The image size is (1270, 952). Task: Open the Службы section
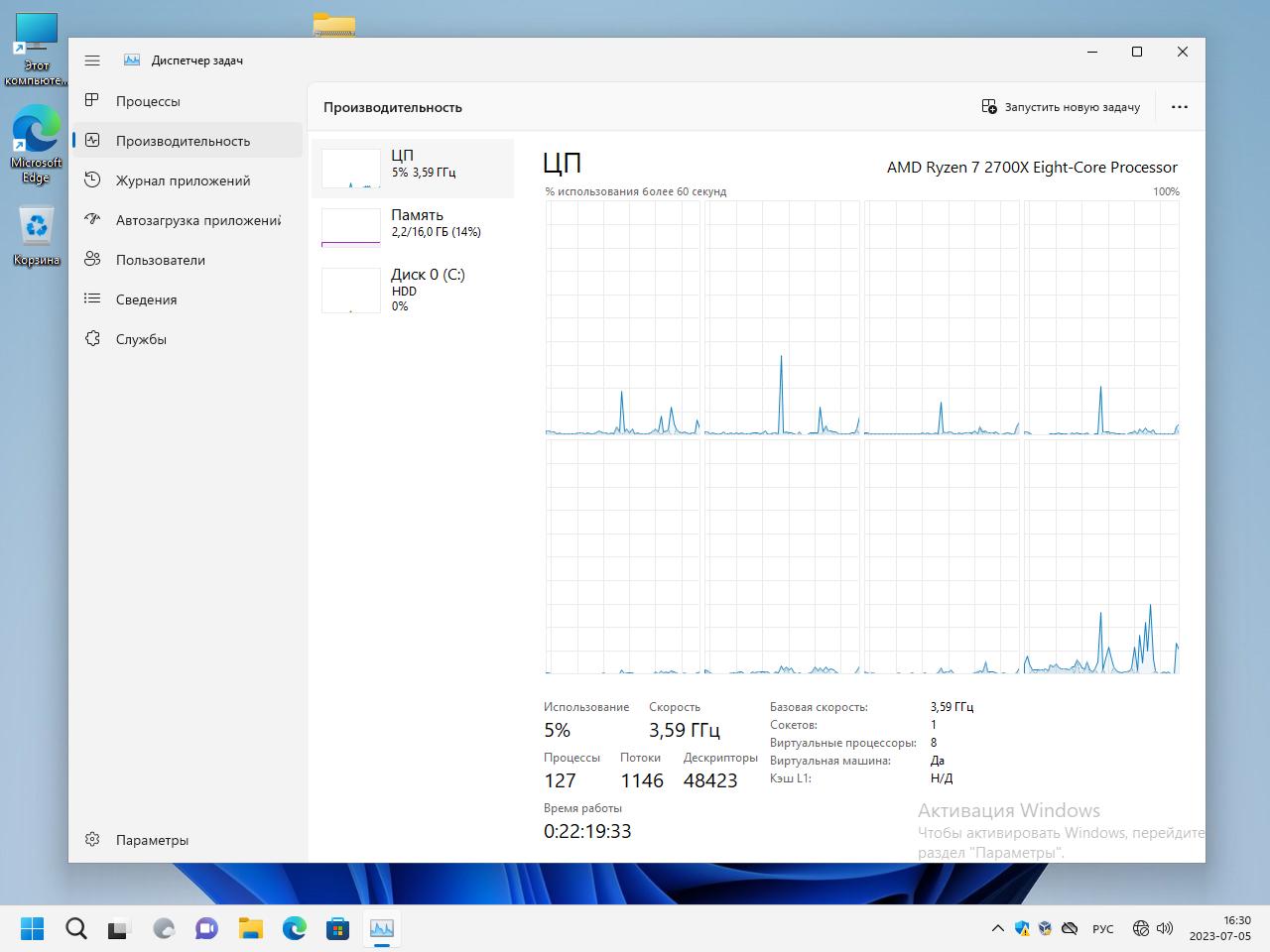pos(188,339)
